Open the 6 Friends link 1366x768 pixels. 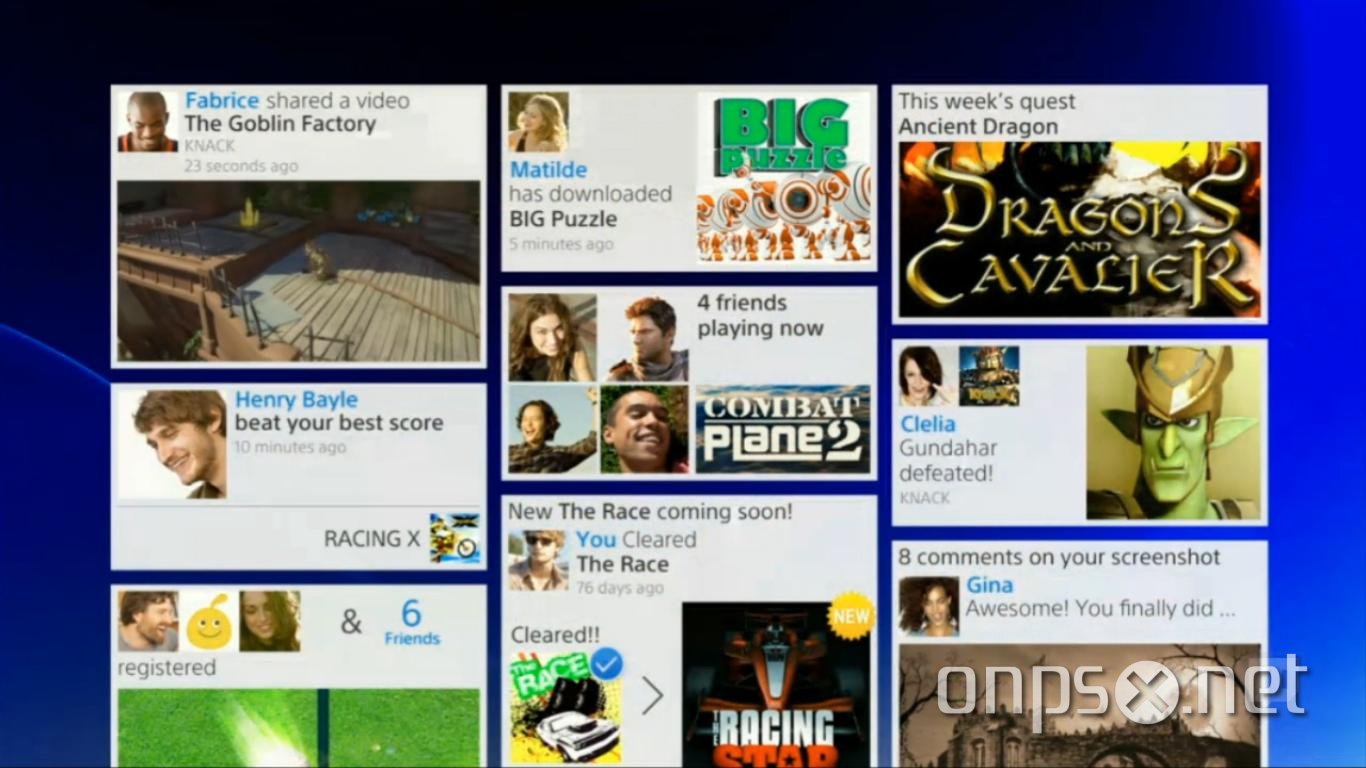tap(411, 622)
